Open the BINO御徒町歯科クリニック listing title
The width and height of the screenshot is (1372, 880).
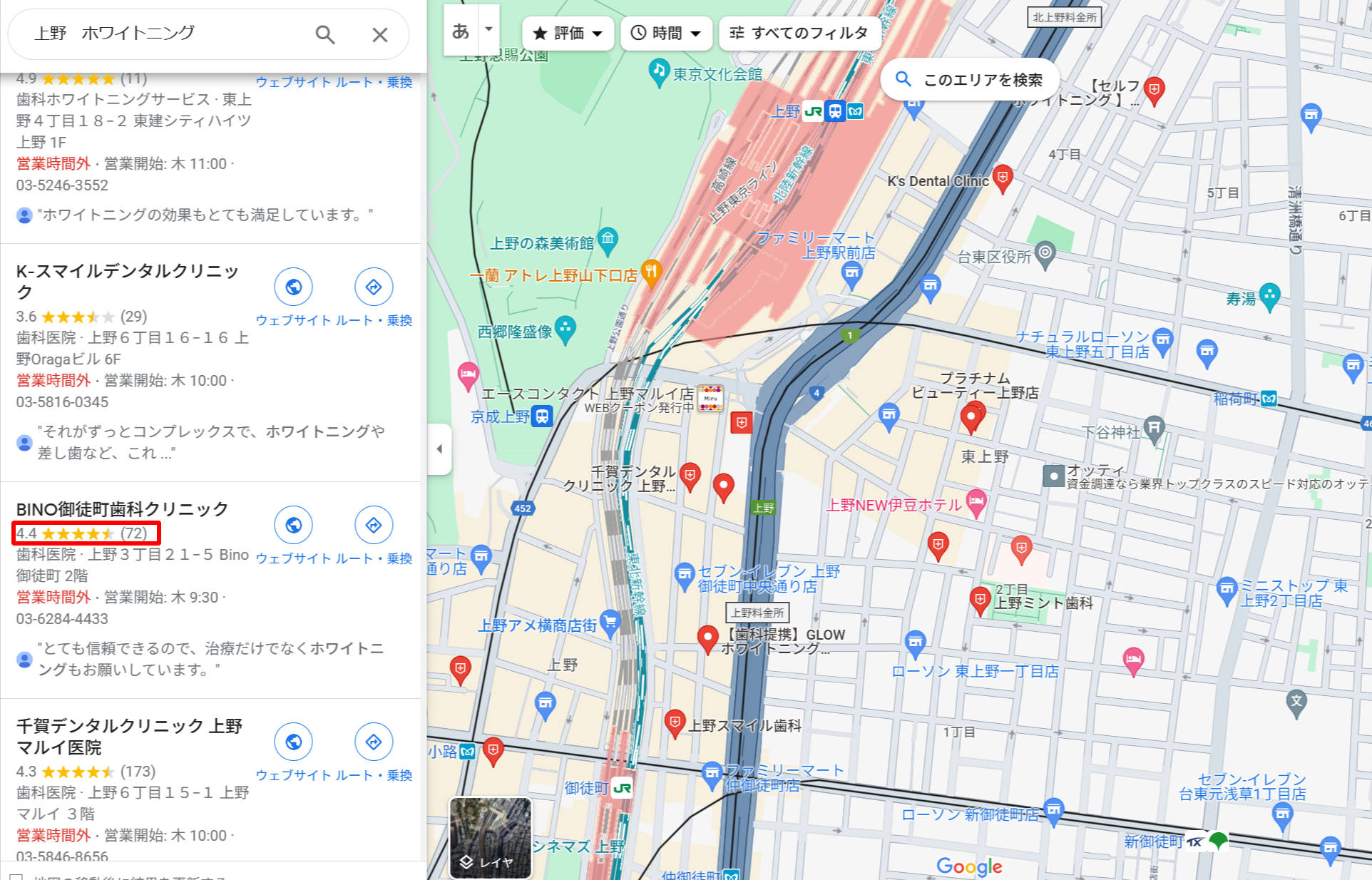click(122, 509)
